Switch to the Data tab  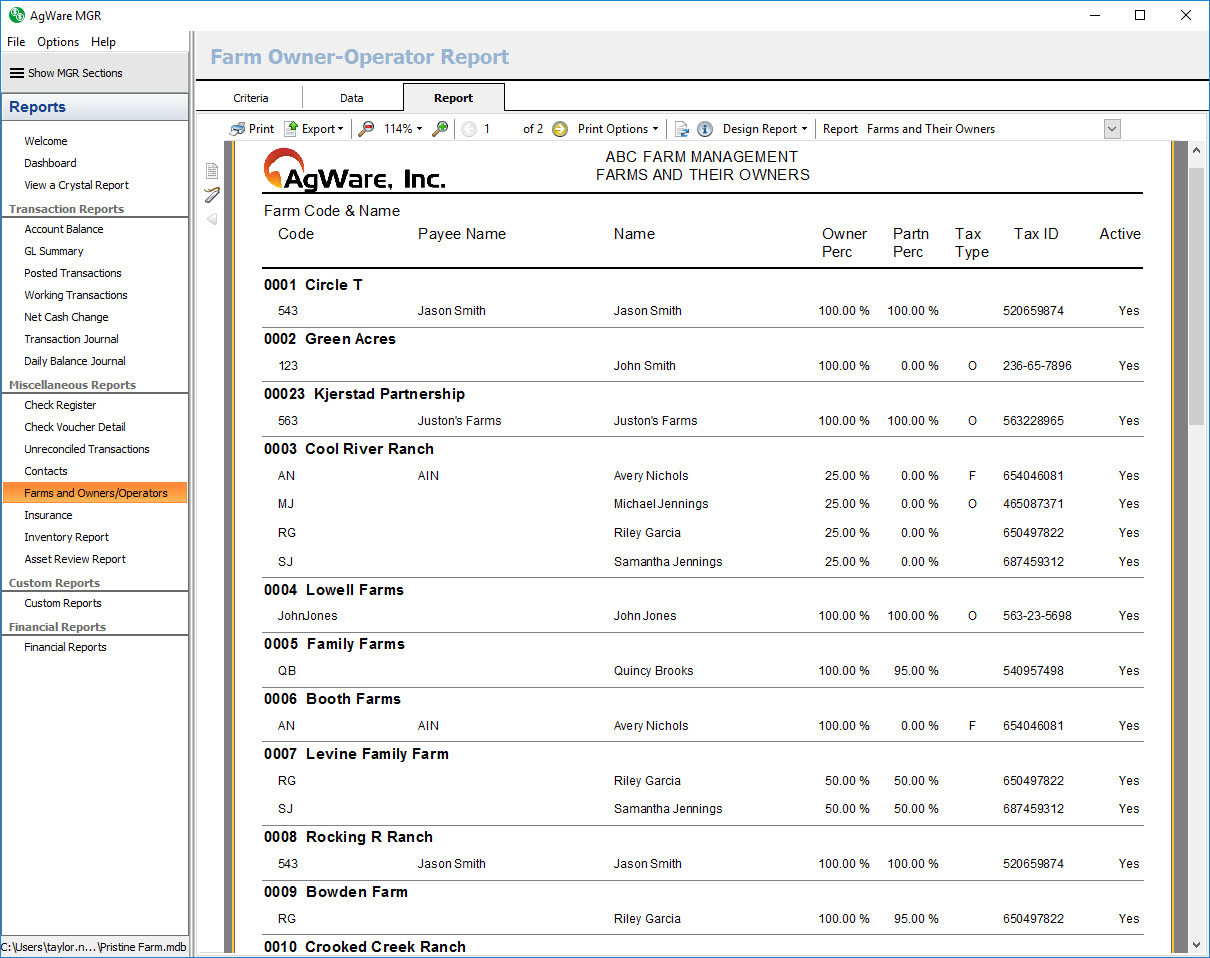[x=352, y=98]
